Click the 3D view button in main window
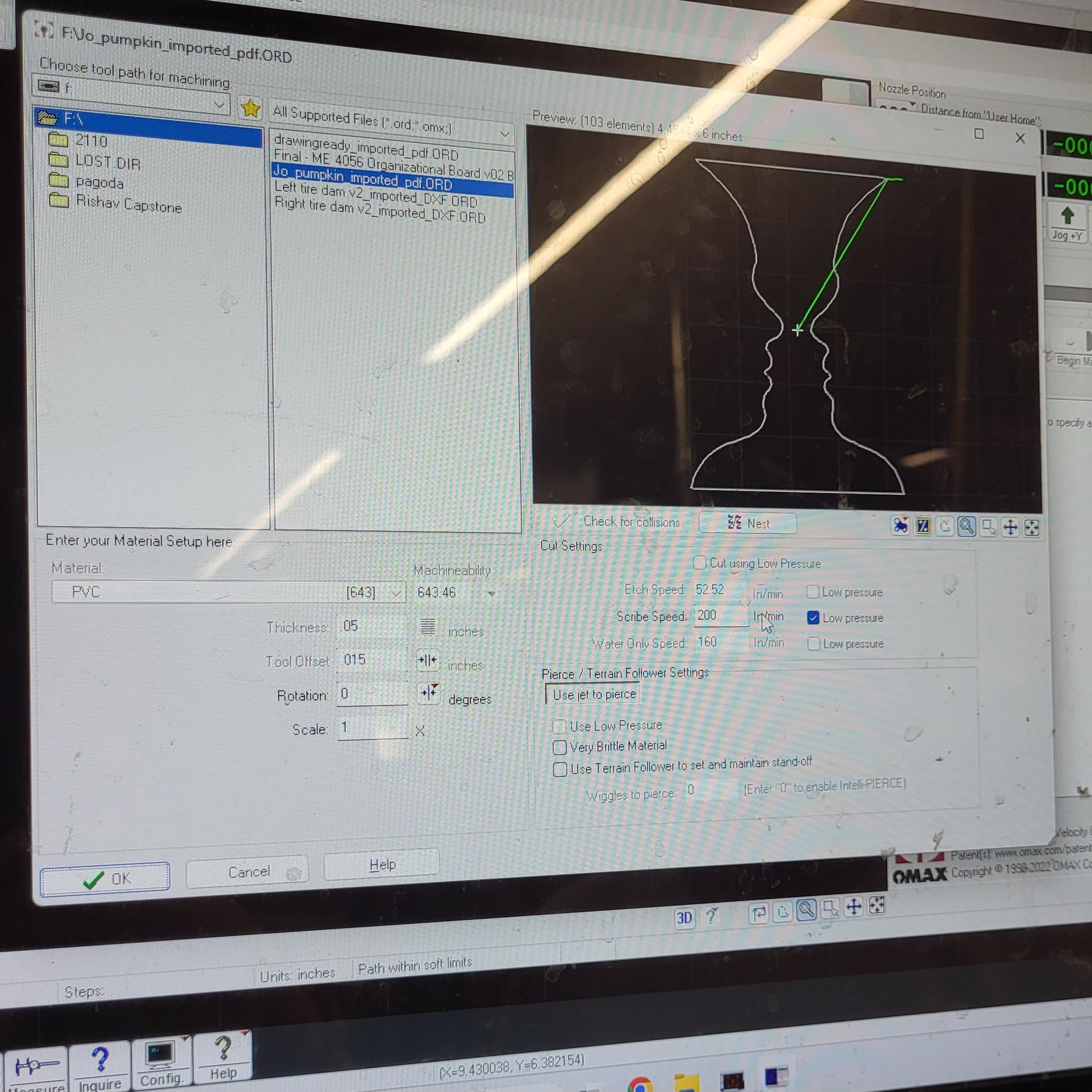The height and width of the screenshot is (1092, 1092). pos(684,918)
